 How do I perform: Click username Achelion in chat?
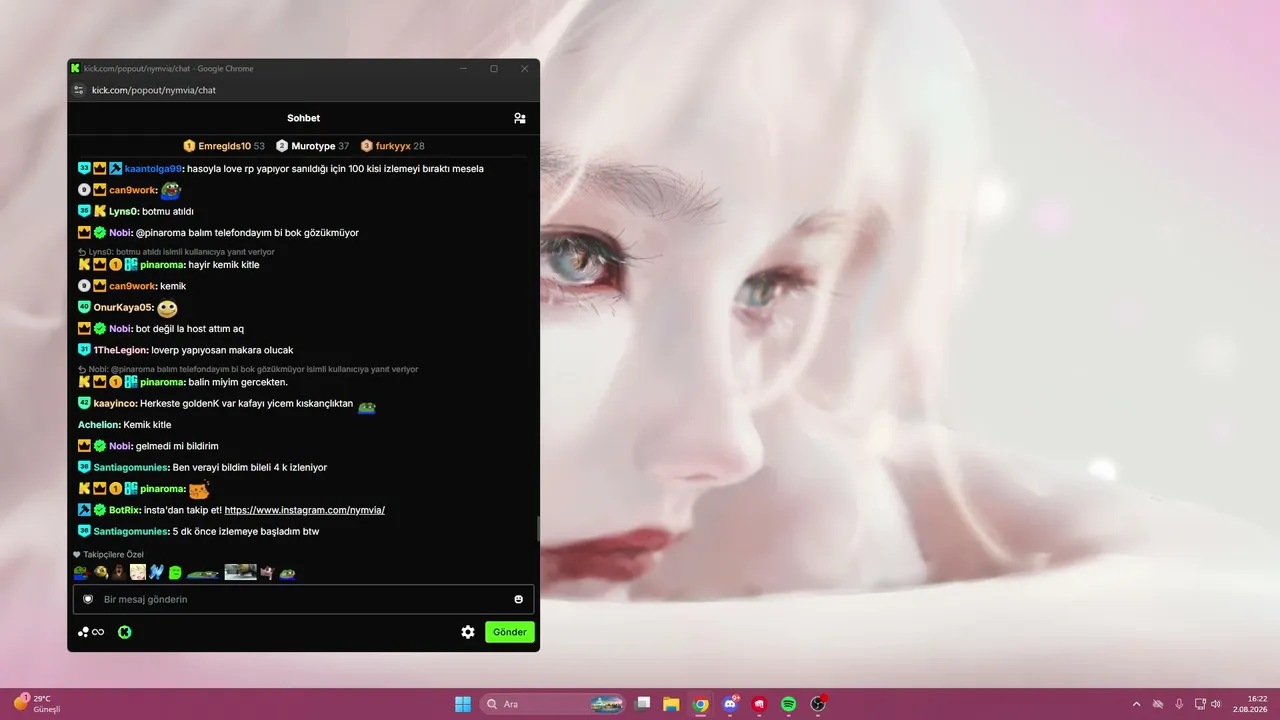(98, 425)
